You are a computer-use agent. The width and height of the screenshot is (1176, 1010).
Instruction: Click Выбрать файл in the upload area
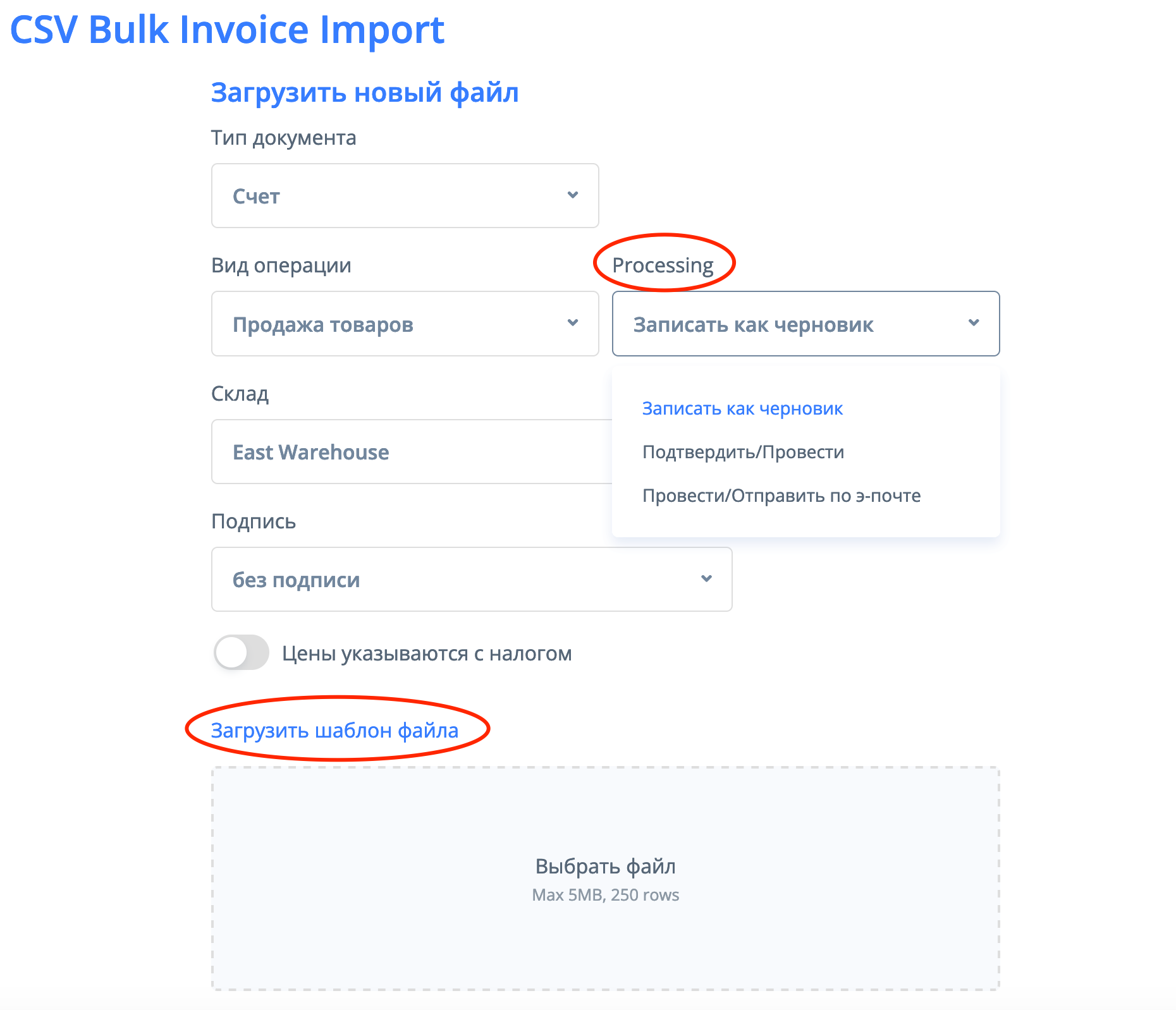click(x=605, y=867)
